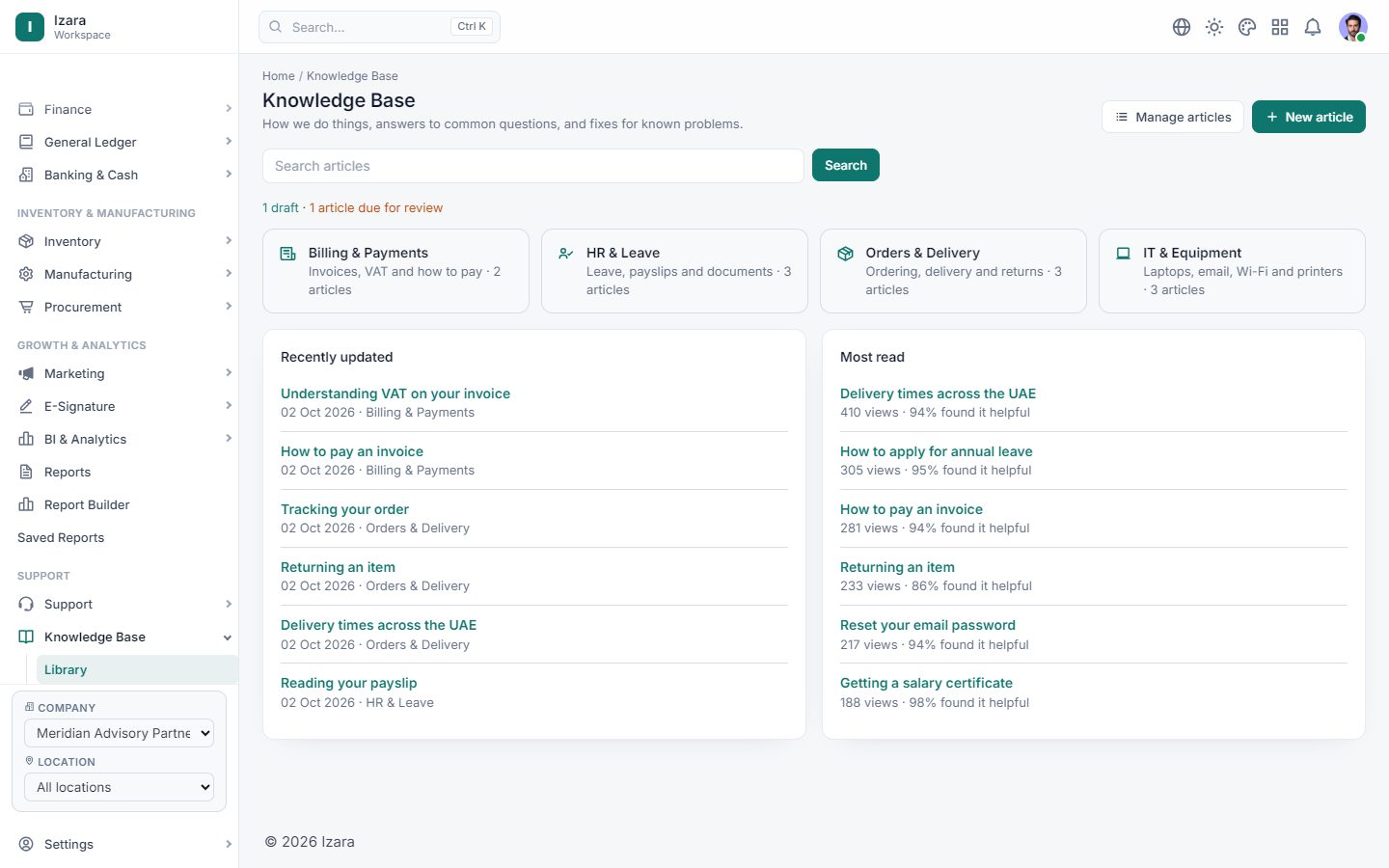Open the globe language icon
Image resolution: width=1389 pixels, height=868 pixels.
point(1182,27)
